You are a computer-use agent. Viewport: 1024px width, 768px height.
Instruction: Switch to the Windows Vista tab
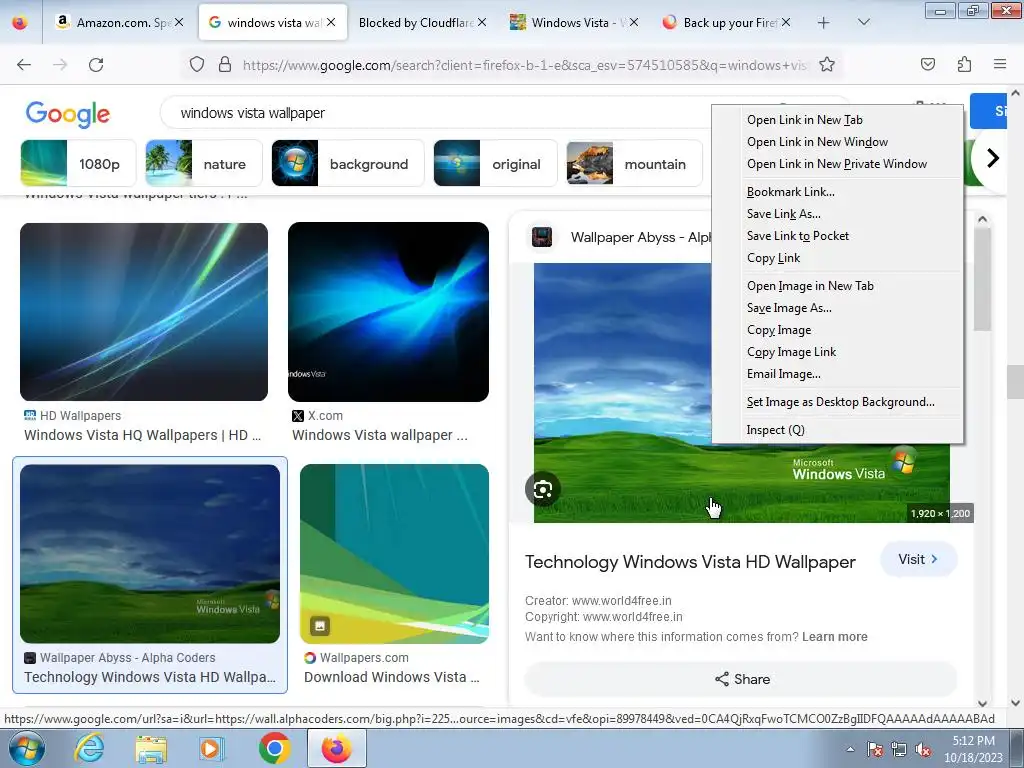[x=575, y=22]
